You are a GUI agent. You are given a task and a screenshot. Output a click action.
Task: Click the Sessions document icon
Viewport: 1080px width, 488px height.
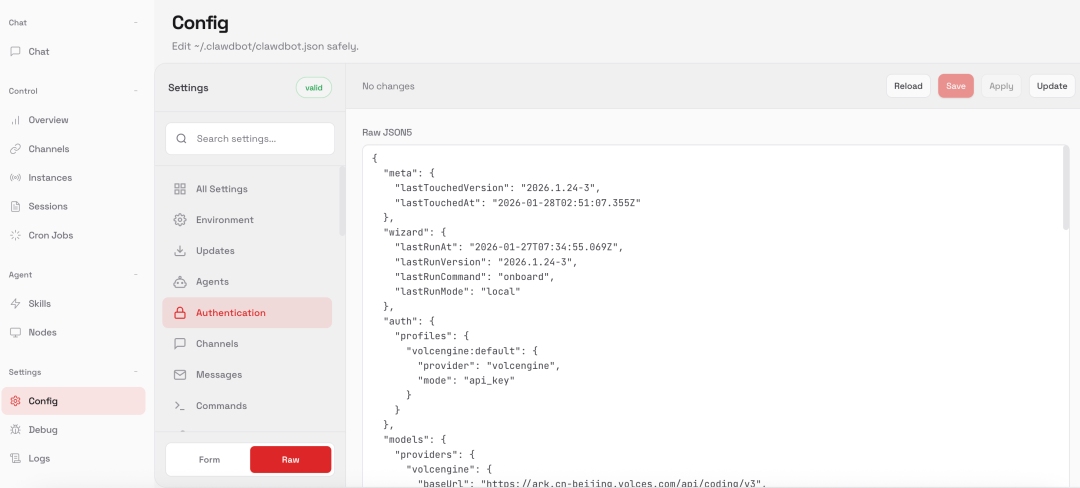pyautogui.click(x=15, y=206)
